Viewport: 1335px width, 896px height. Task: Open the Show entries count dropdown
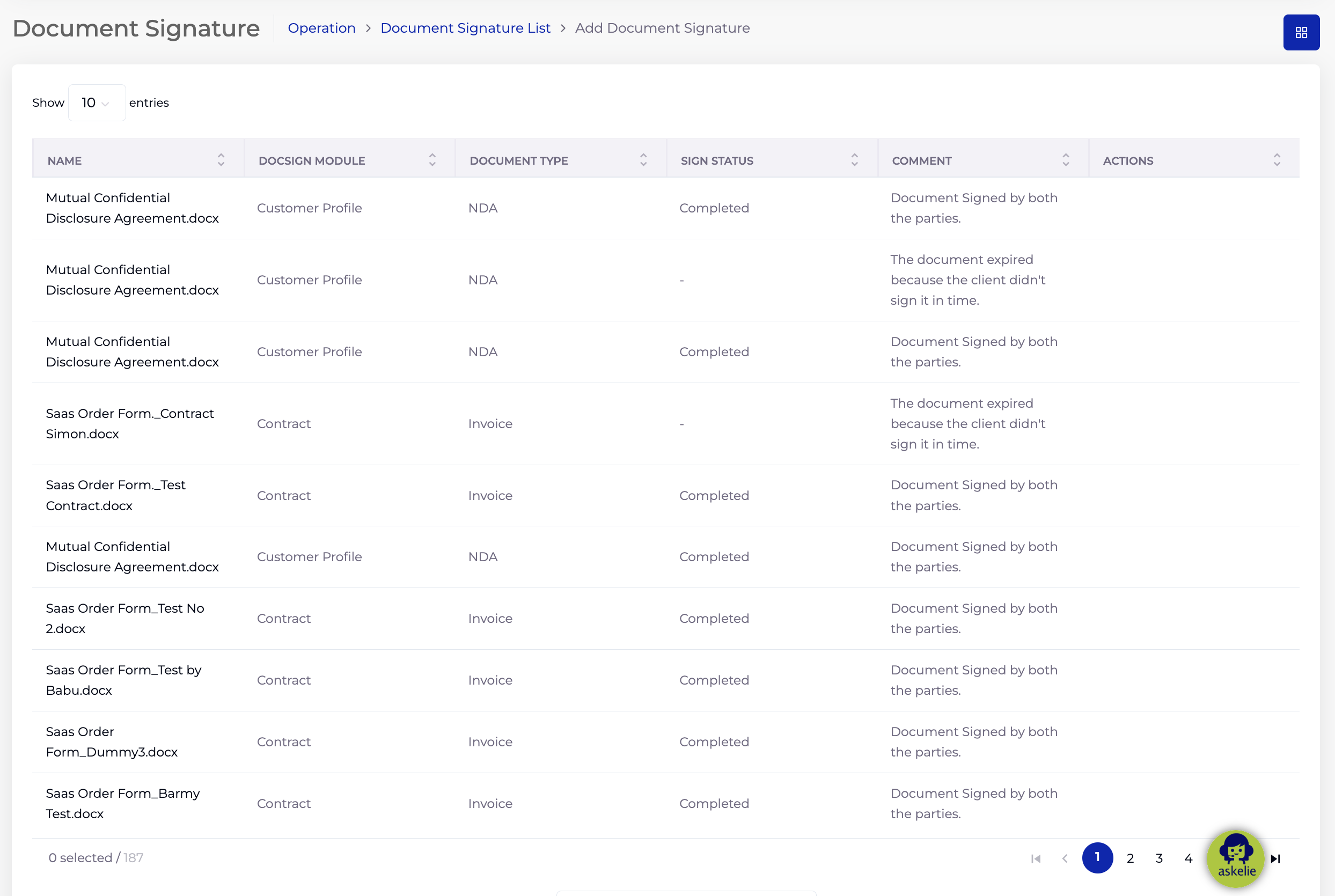coord(97,103)
